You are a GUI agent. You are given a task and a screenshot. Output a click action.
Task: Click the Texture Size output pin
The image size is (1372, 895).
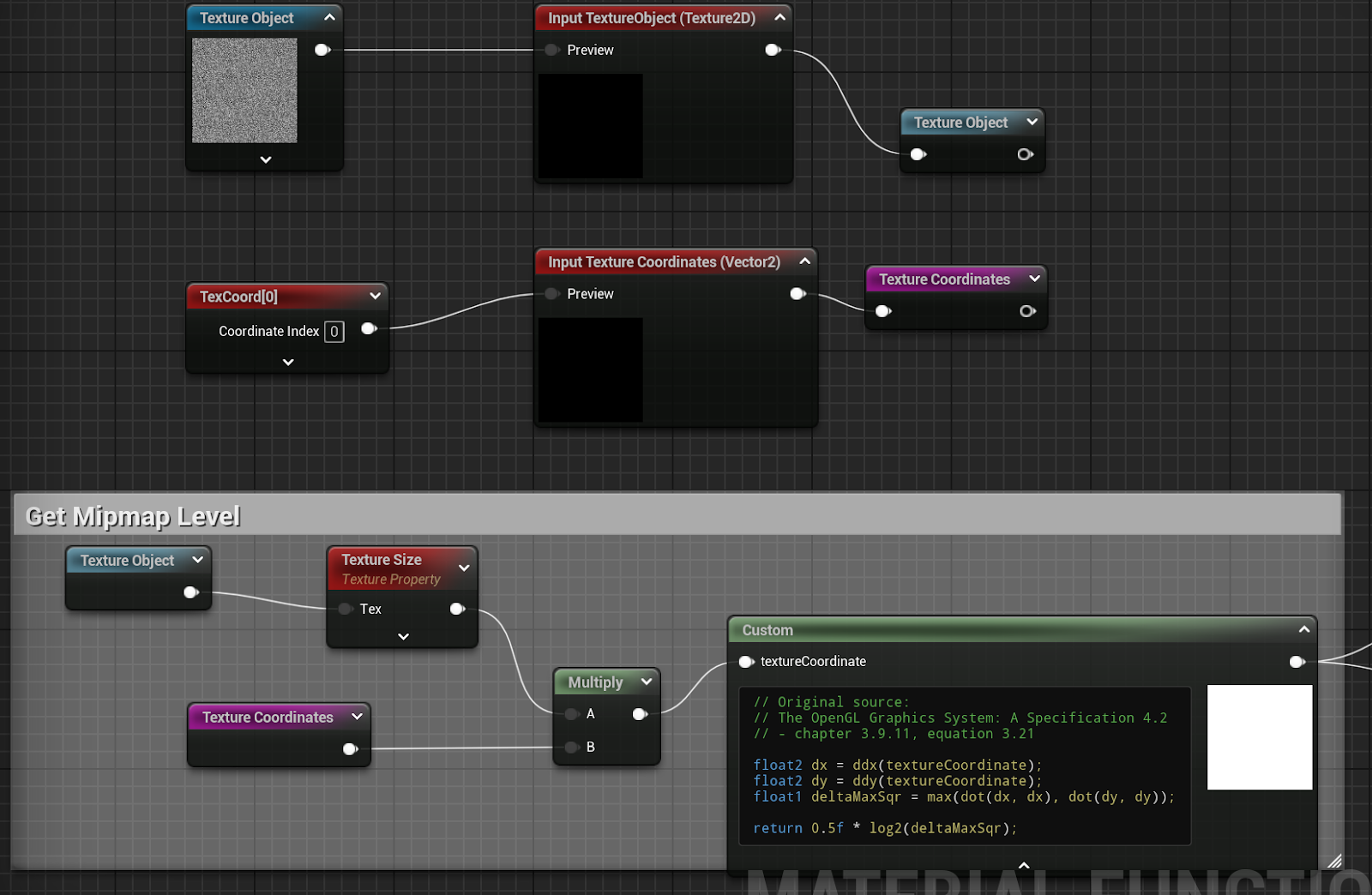(x=458, y=609)
